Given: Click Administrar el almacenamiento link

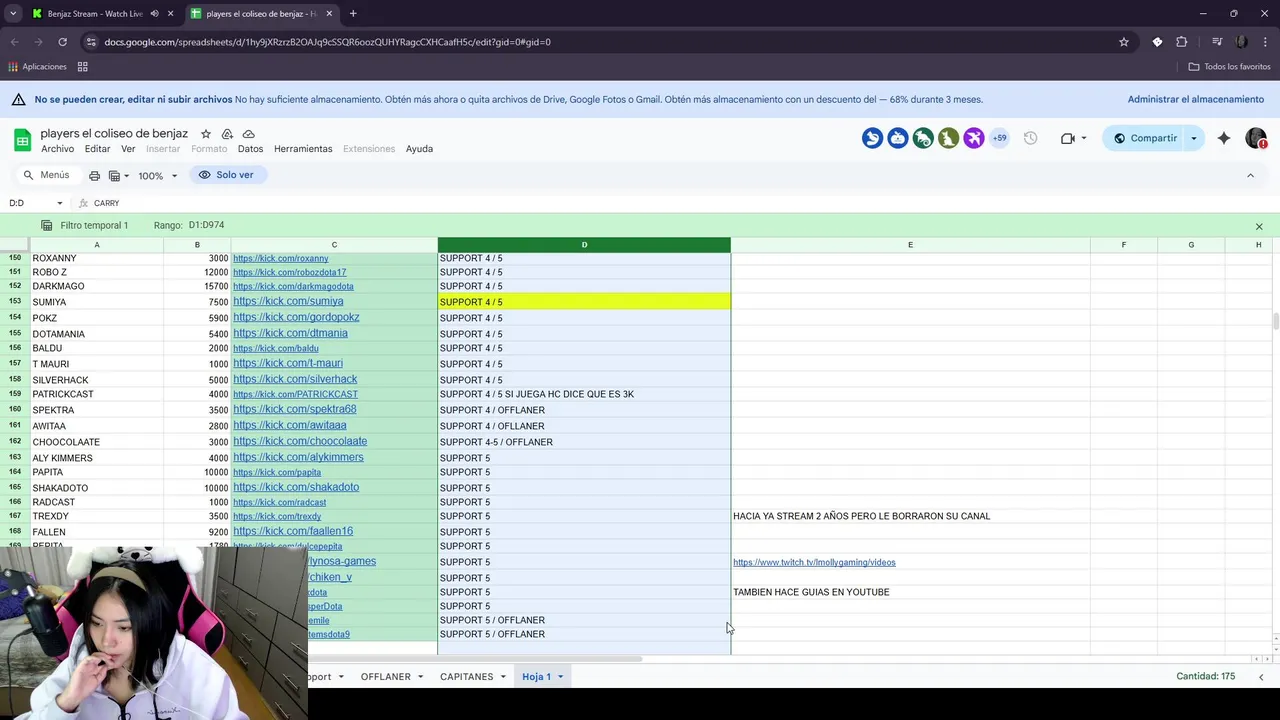Looking at the screenshot, I should [x=1196, y=100].
